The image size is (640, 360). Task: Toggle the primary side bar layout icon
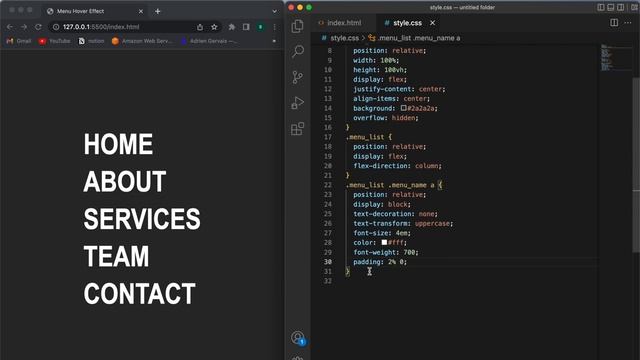coord(601,7)
